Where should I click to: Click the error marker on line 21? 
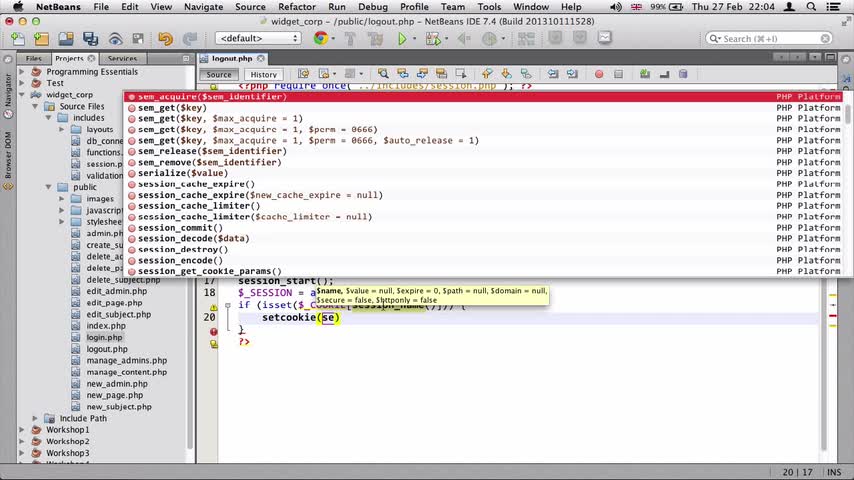[x=214, y=331]
